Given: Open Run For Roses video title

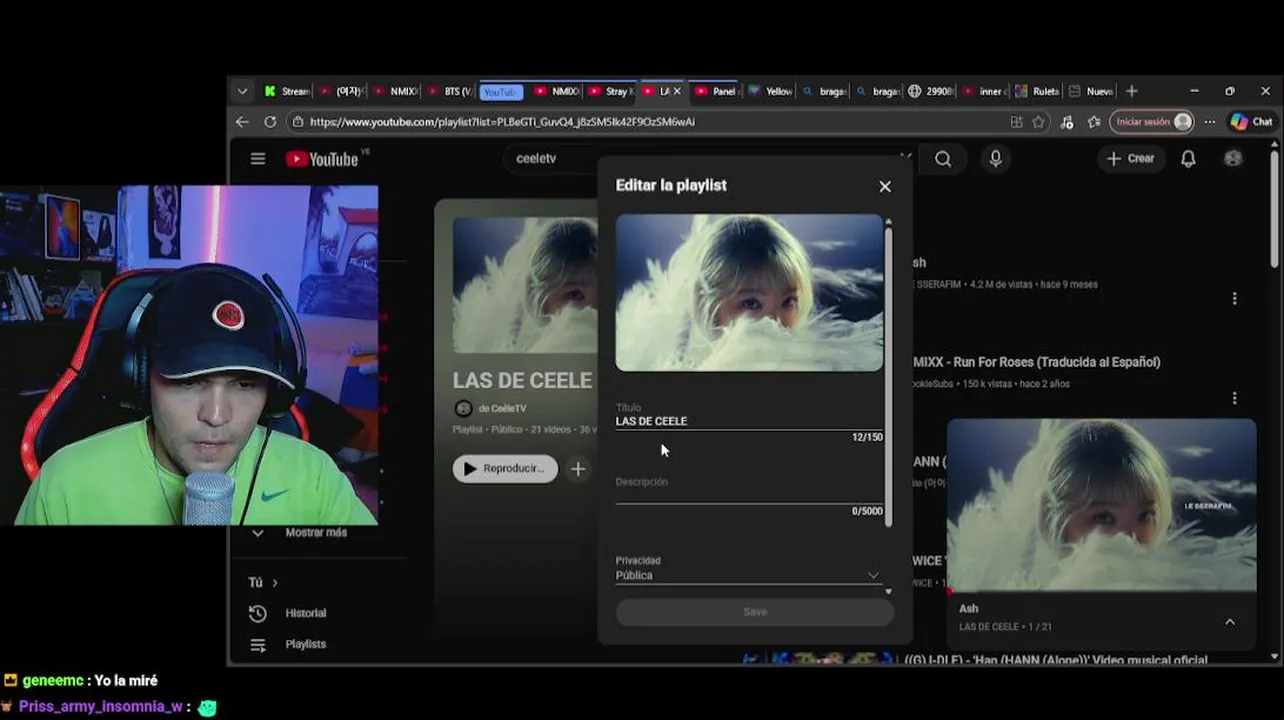Looking at the screenshot, I should pos(1036,362).
